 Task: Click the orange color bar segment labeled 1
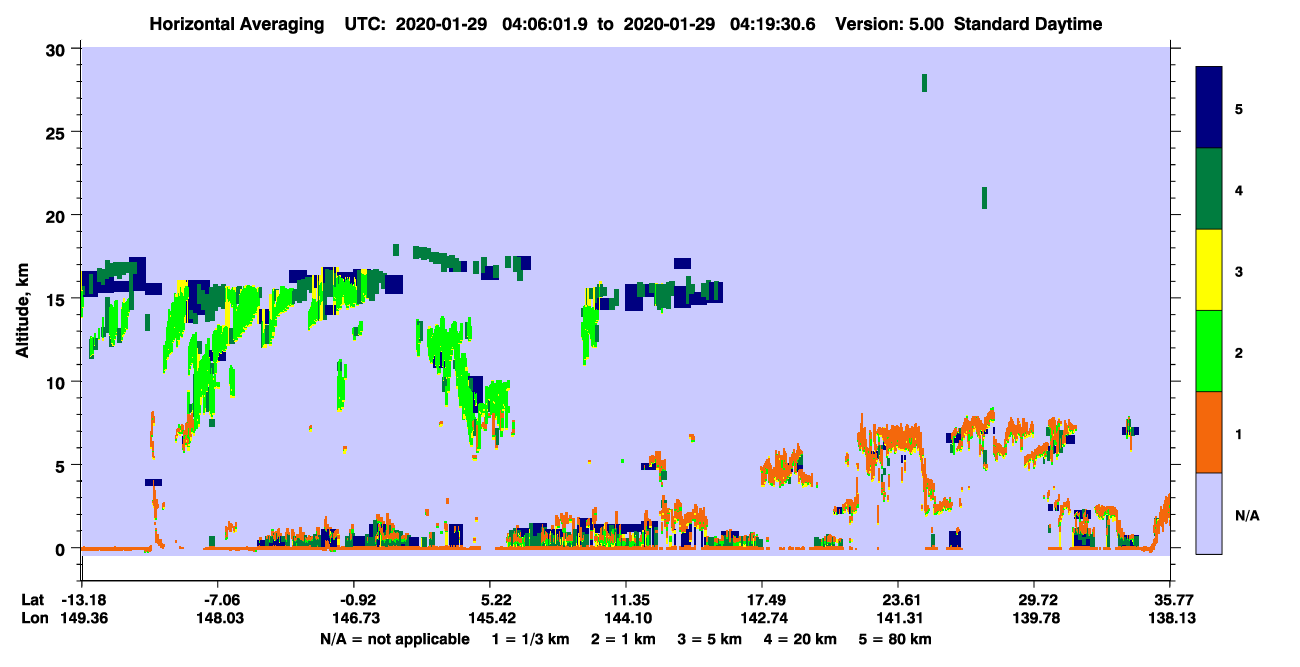pos(1209,432)
